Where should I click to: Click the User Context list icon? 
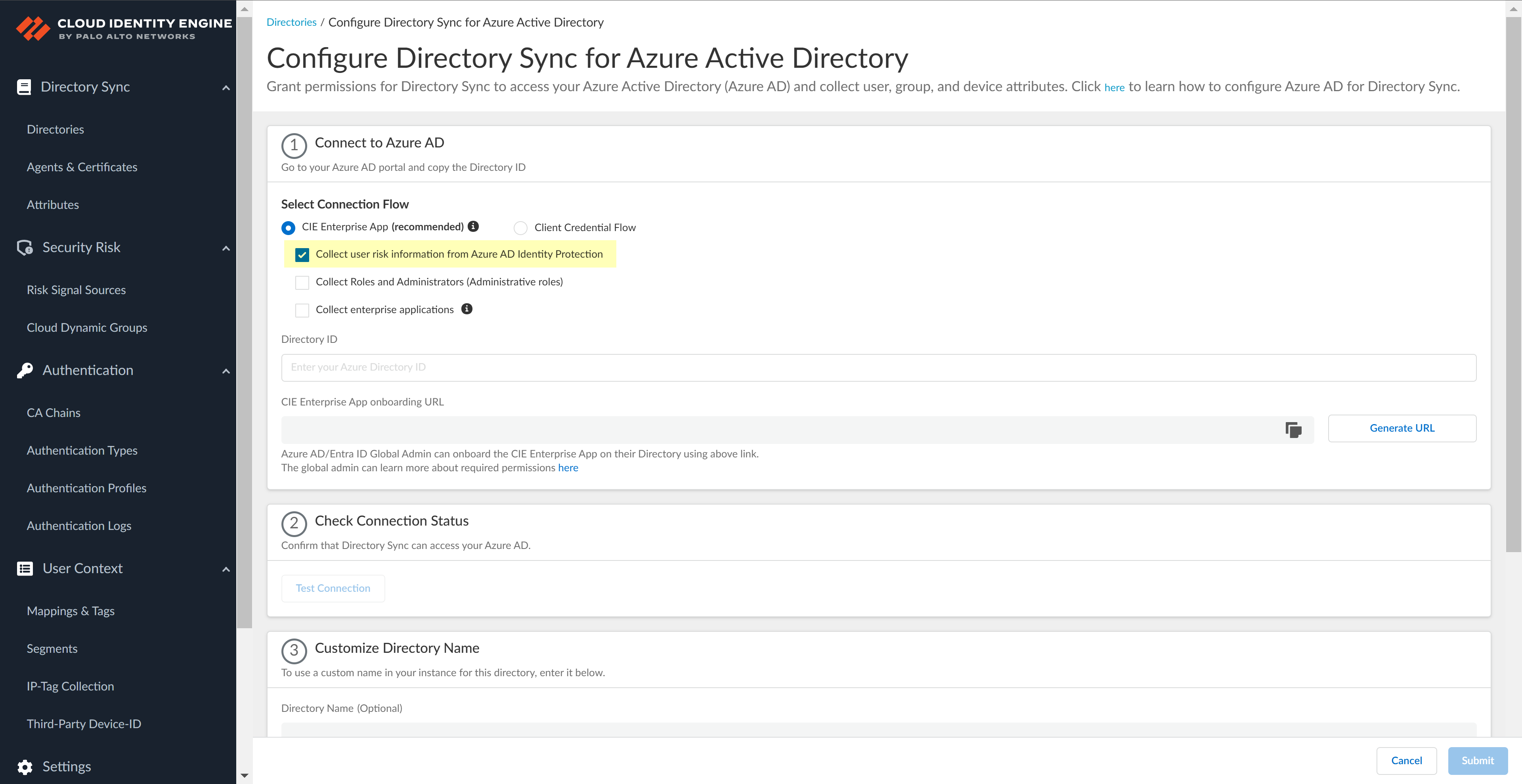[x=24, y=568]
